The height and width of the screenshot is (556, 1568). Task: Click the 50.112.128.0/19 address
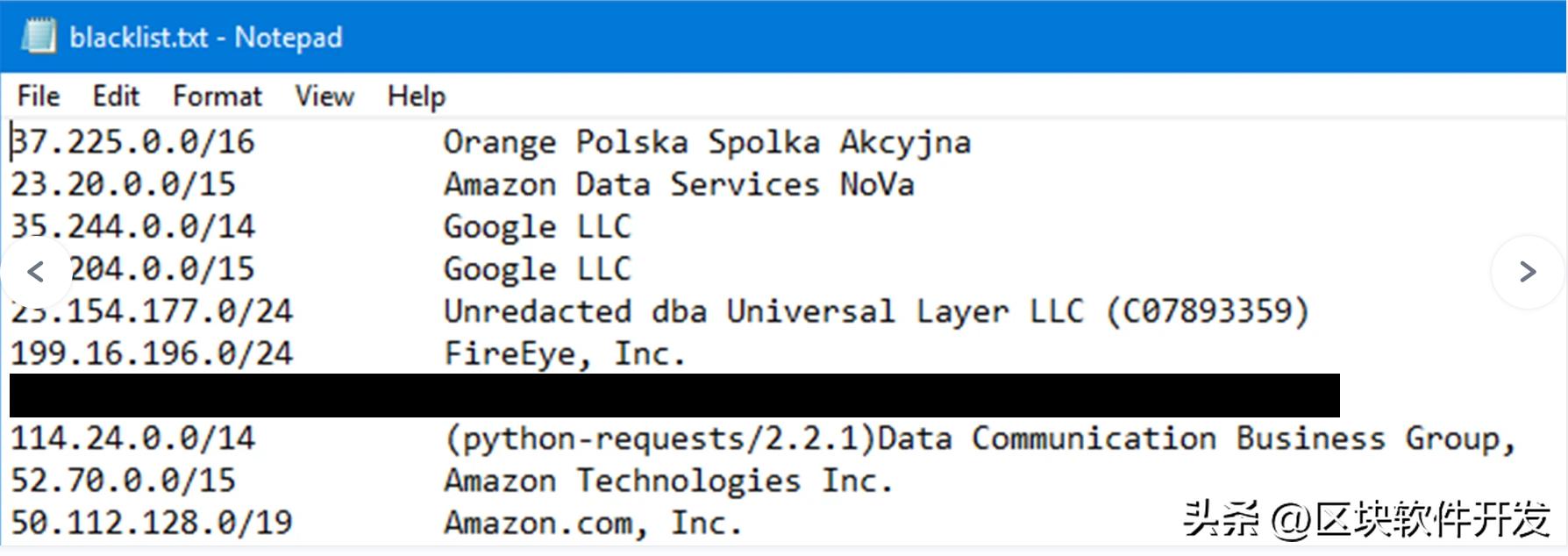tap(152, 523)
